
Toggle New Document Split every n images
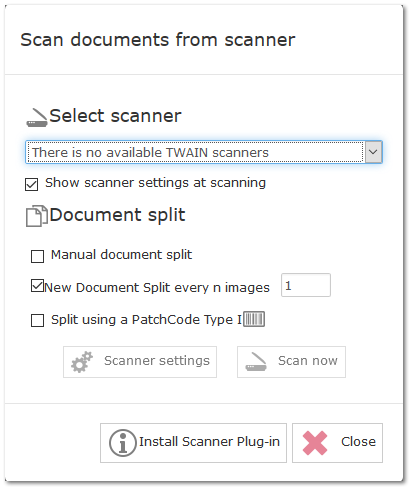(x=37, y=286)
